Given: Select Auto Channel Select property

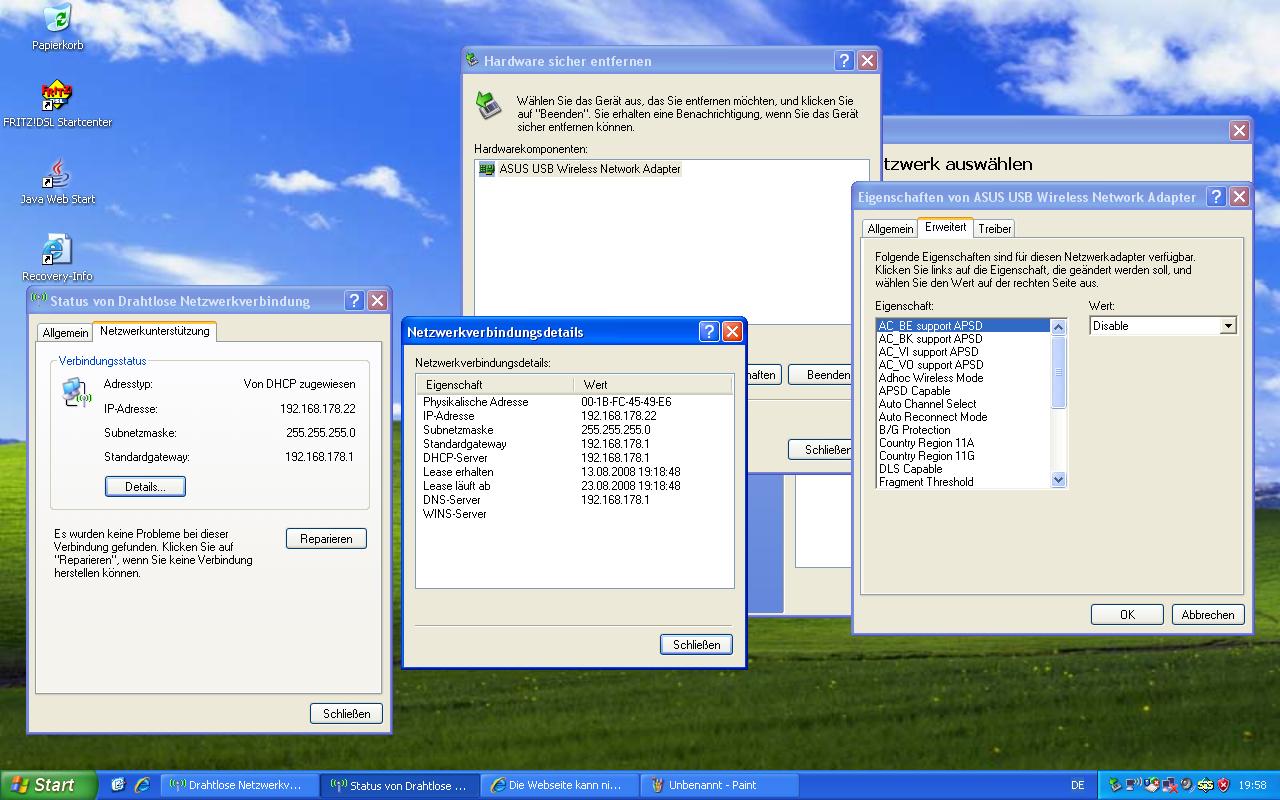Looking at the screenshot, I should 963,404.
